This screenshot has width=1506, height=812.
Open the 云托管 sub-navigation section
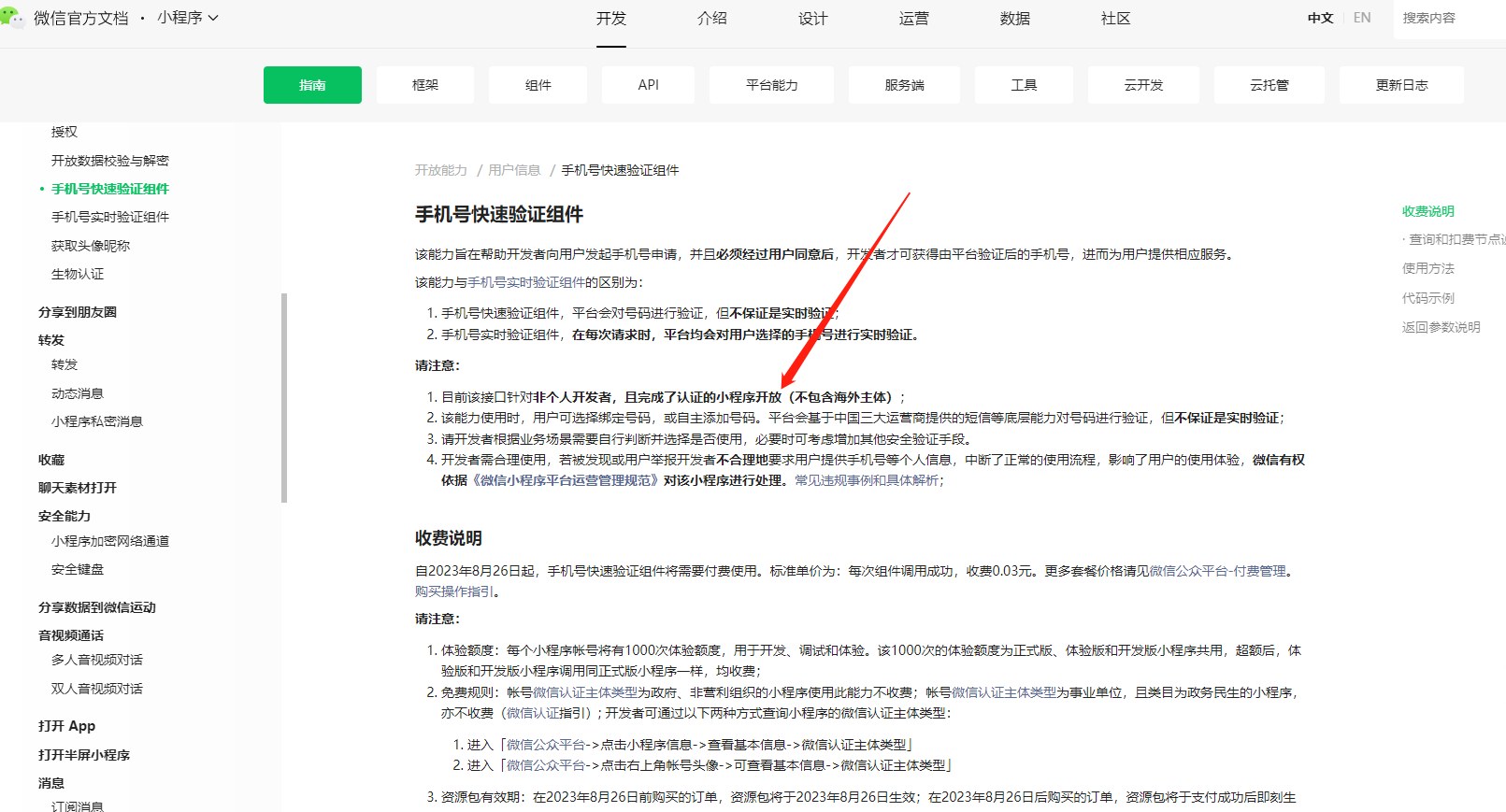pos(1269,85)
